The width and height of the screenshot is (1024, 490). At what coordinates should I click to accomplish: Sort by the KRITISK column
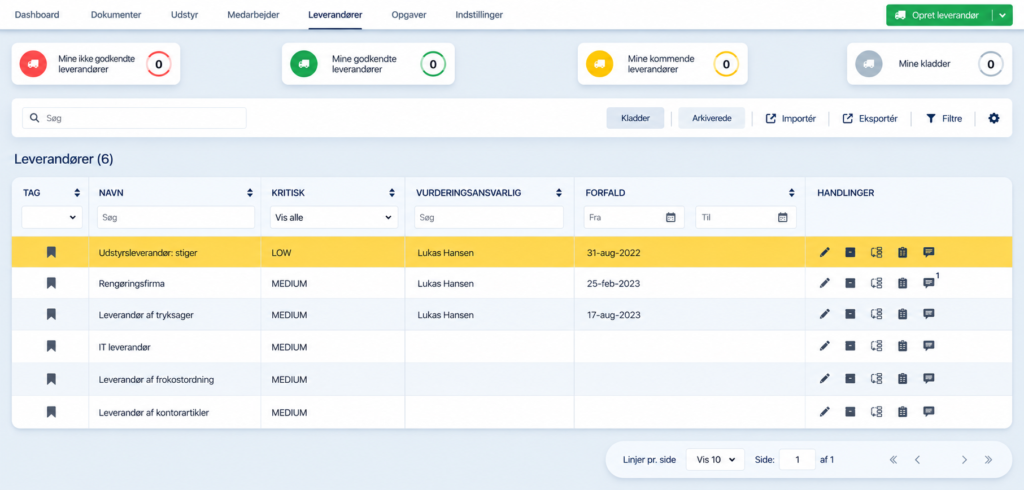(392, 193)
